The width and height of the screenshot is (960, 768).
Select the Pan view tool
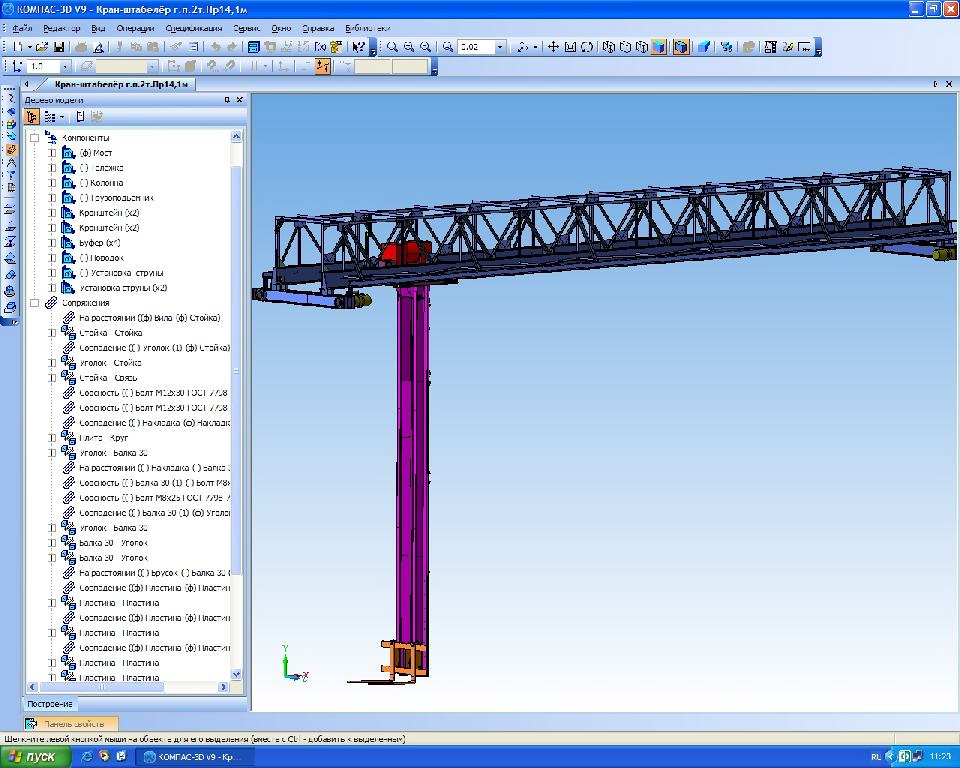pyautogui.click(x=553, y=47)
